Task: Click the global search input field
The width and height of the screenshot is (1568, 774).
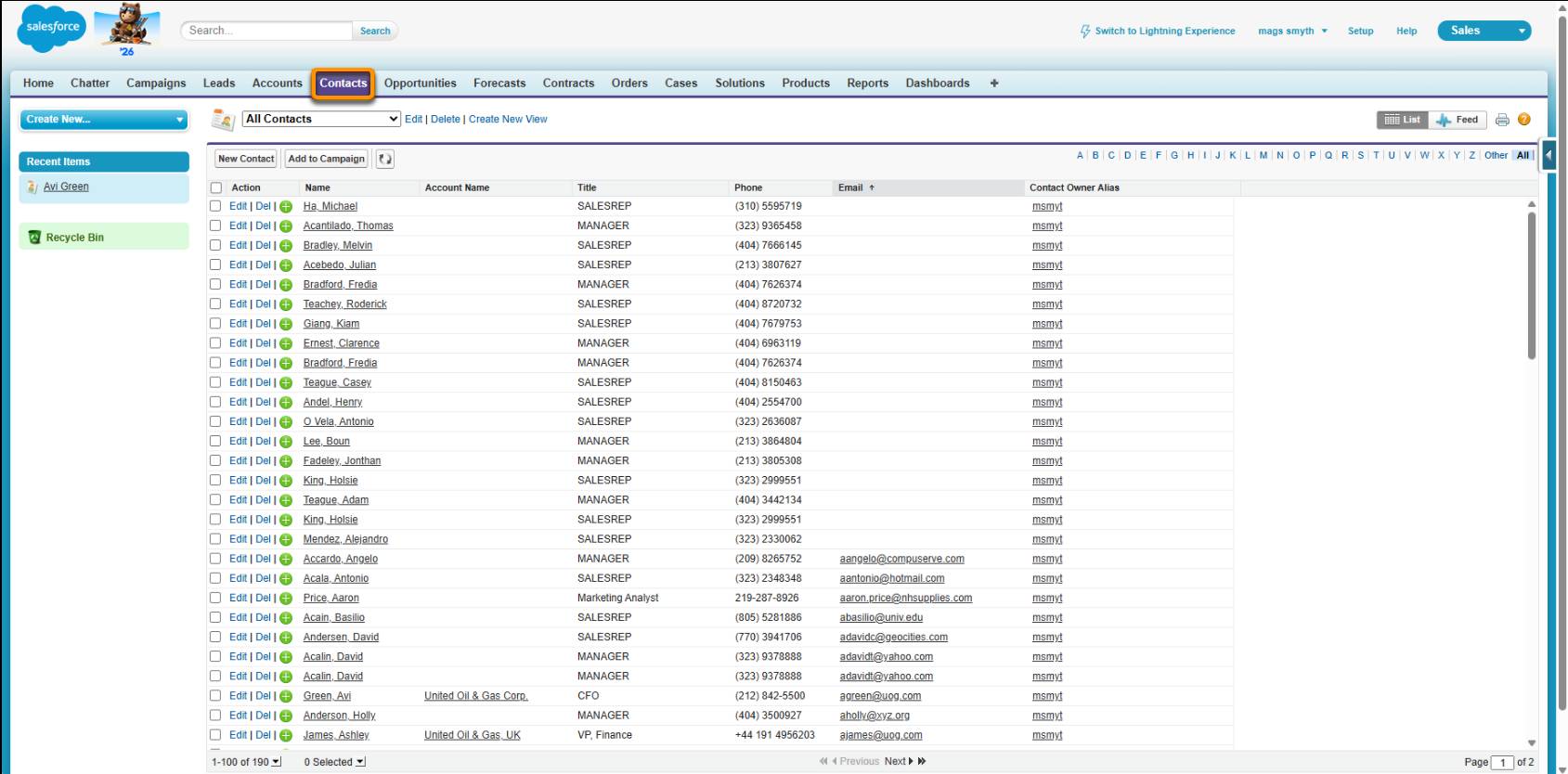Action: pos(266,31)
